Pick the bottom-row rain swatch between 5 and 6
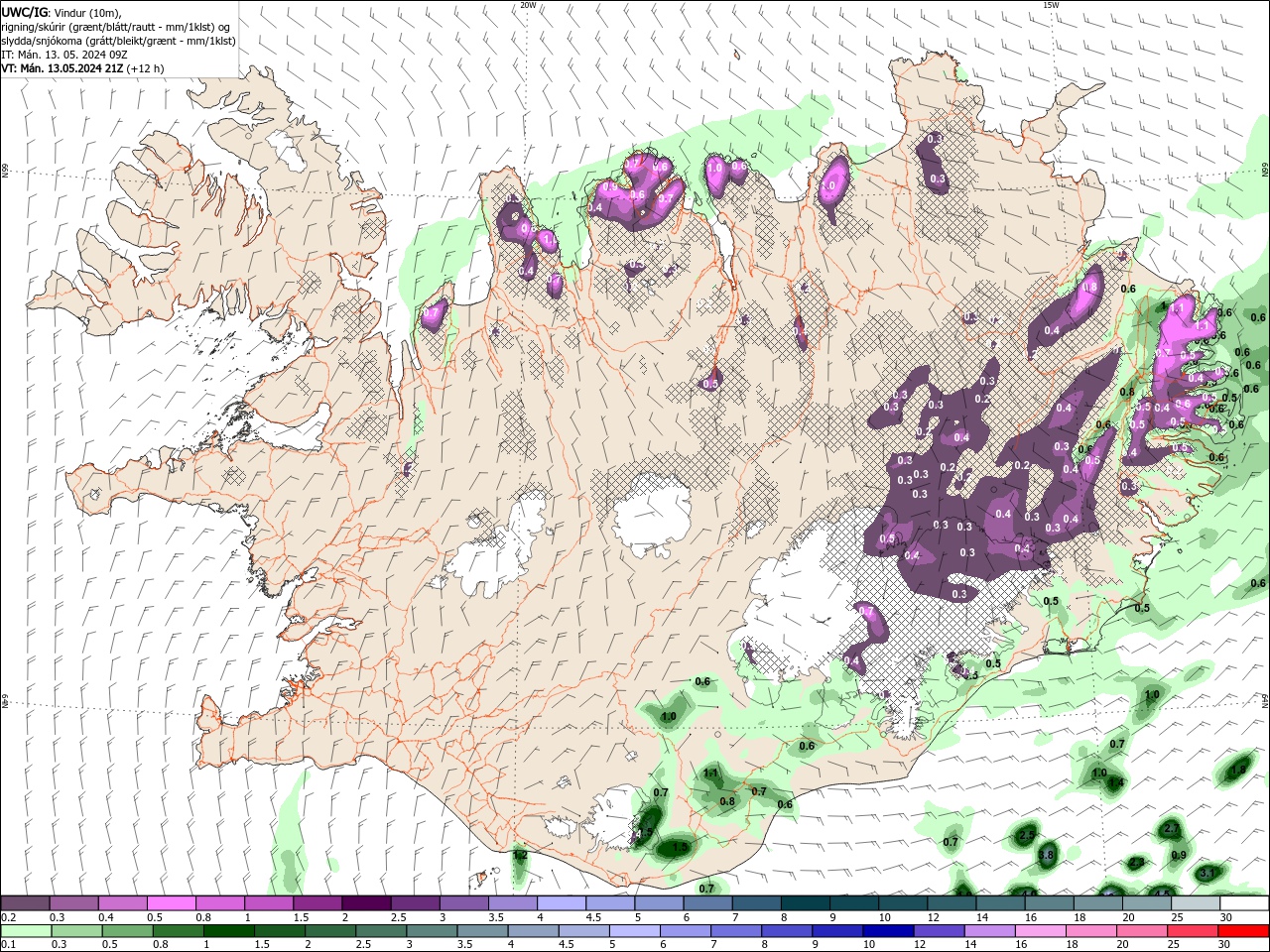 [635, 931]
